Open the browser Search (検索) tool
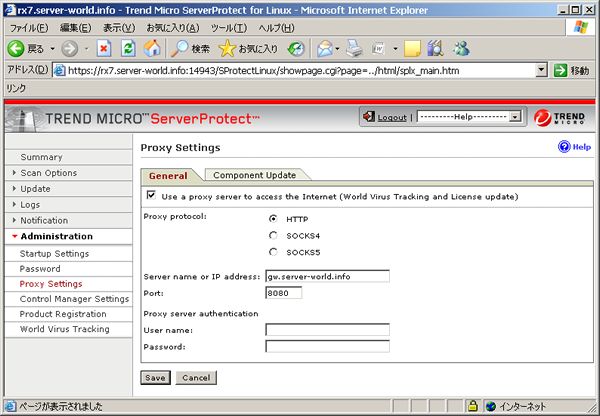Viewport: 600px width, 416px height. coord(189,48)
